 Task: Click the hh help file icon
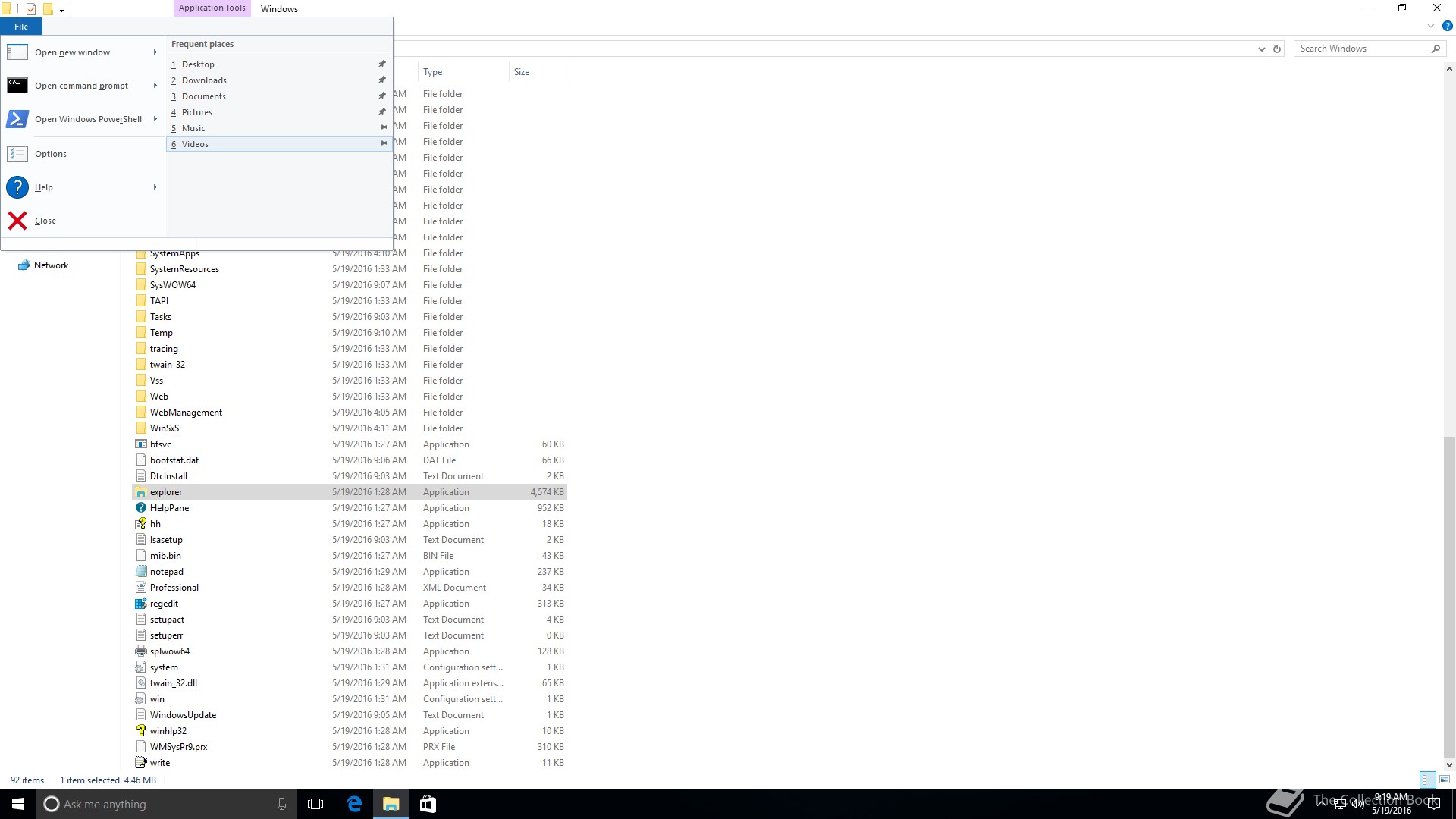140,524
